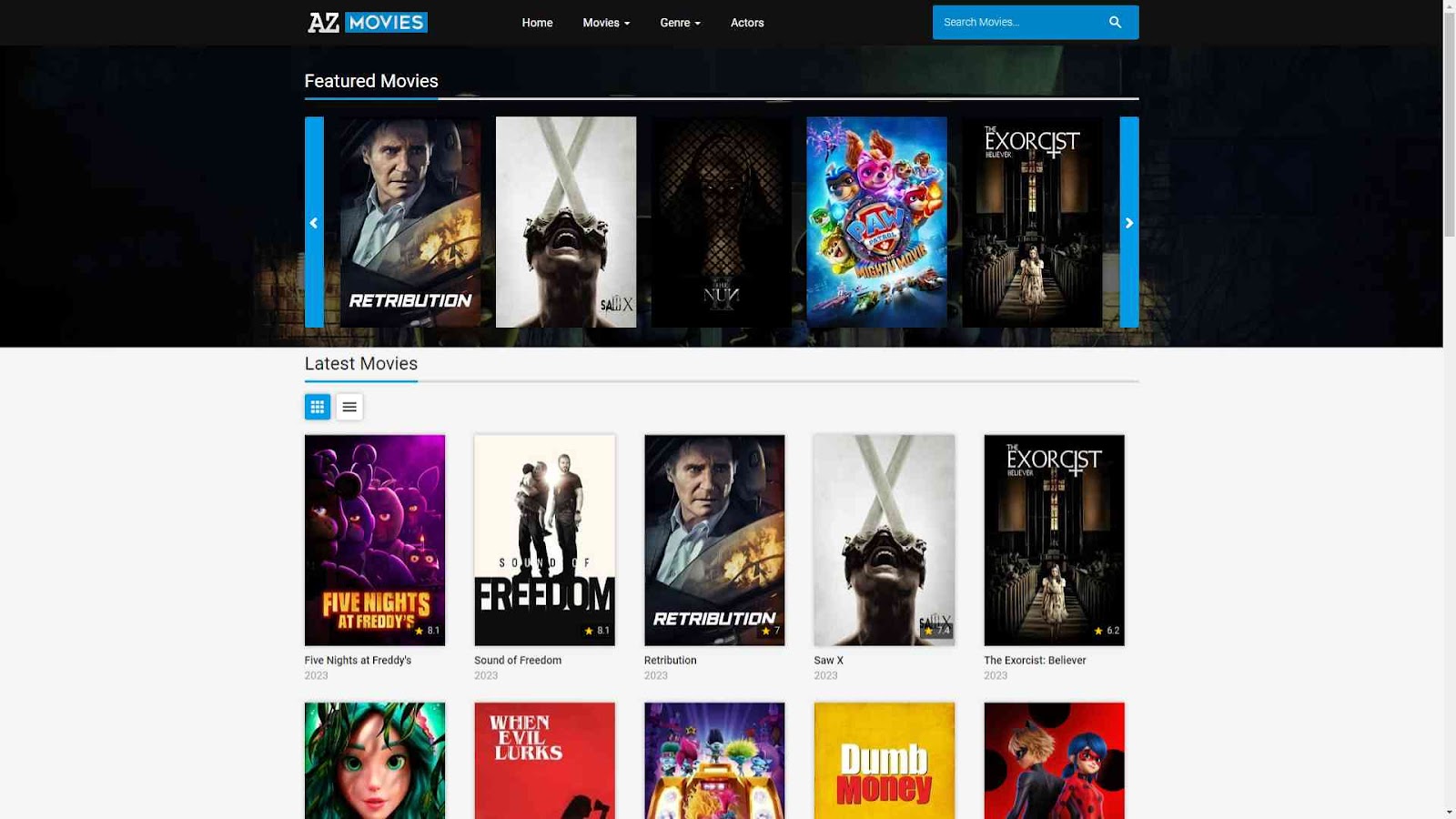1456x819 pixels.
Task: Click the Saw X title link
Action: (829, 661)
